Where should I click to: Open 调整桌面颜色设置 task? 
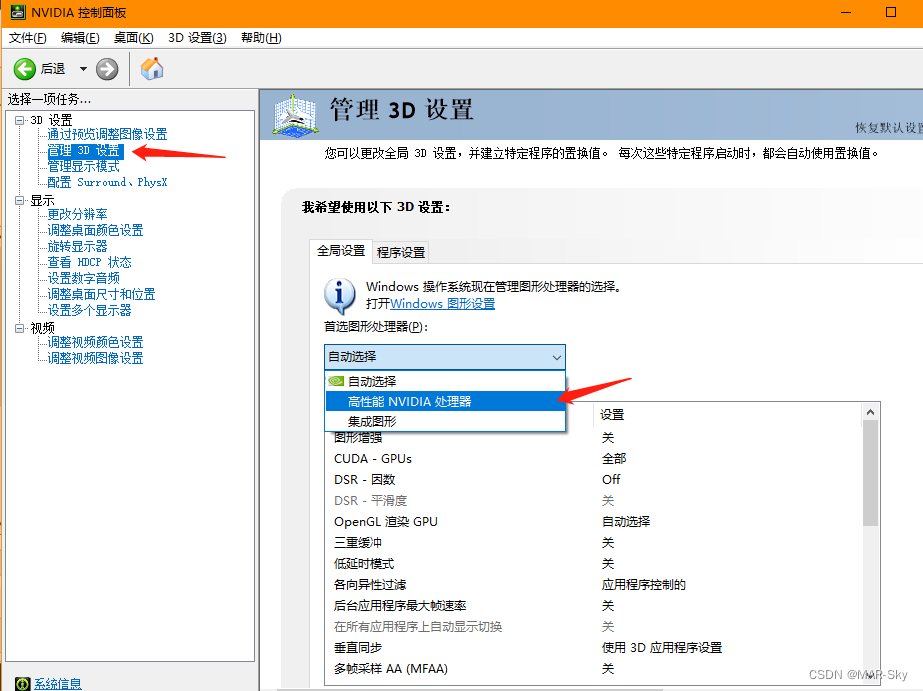[95, 230]
